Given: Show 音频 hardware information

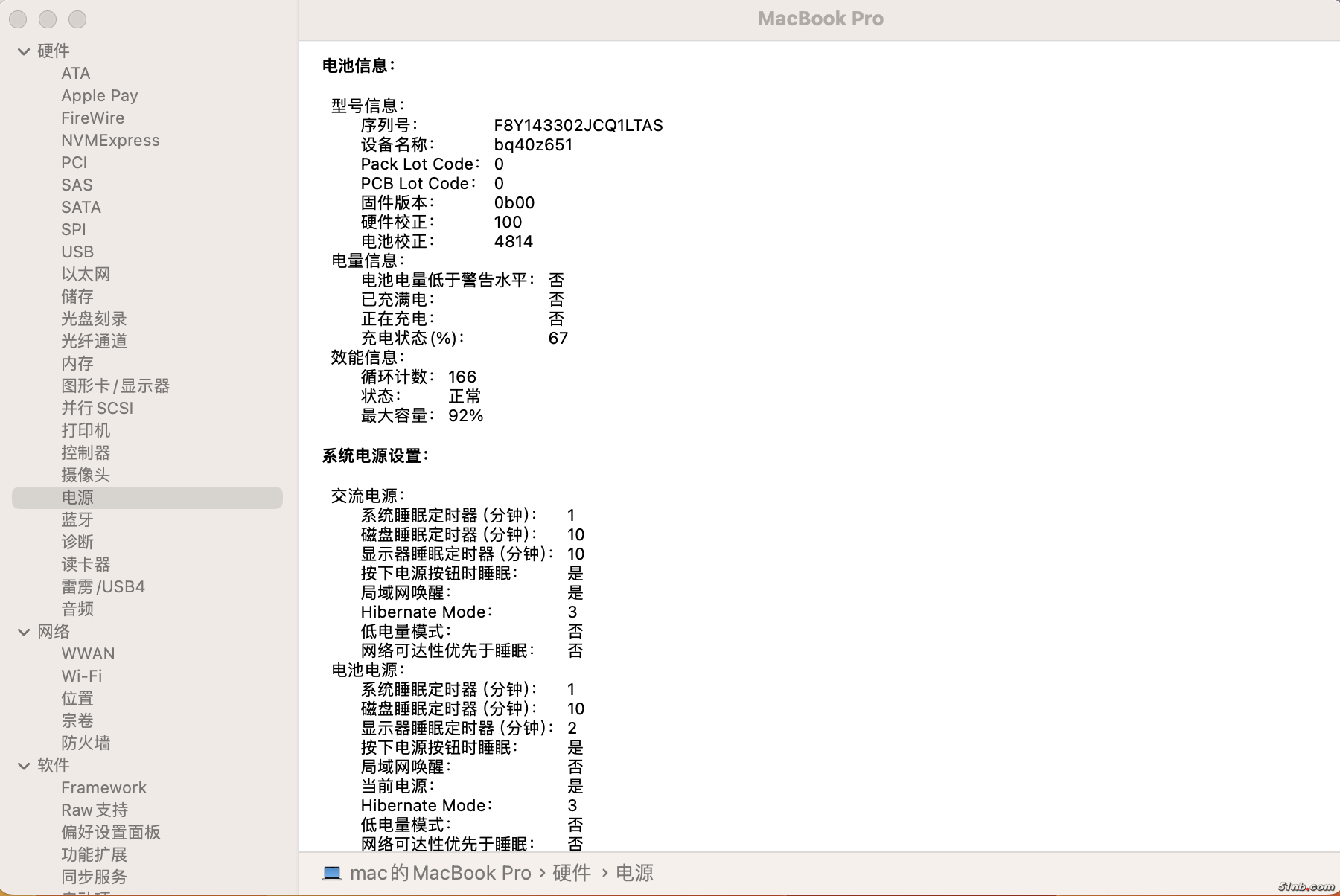Looking at the screenshot, I should (77, 609).
